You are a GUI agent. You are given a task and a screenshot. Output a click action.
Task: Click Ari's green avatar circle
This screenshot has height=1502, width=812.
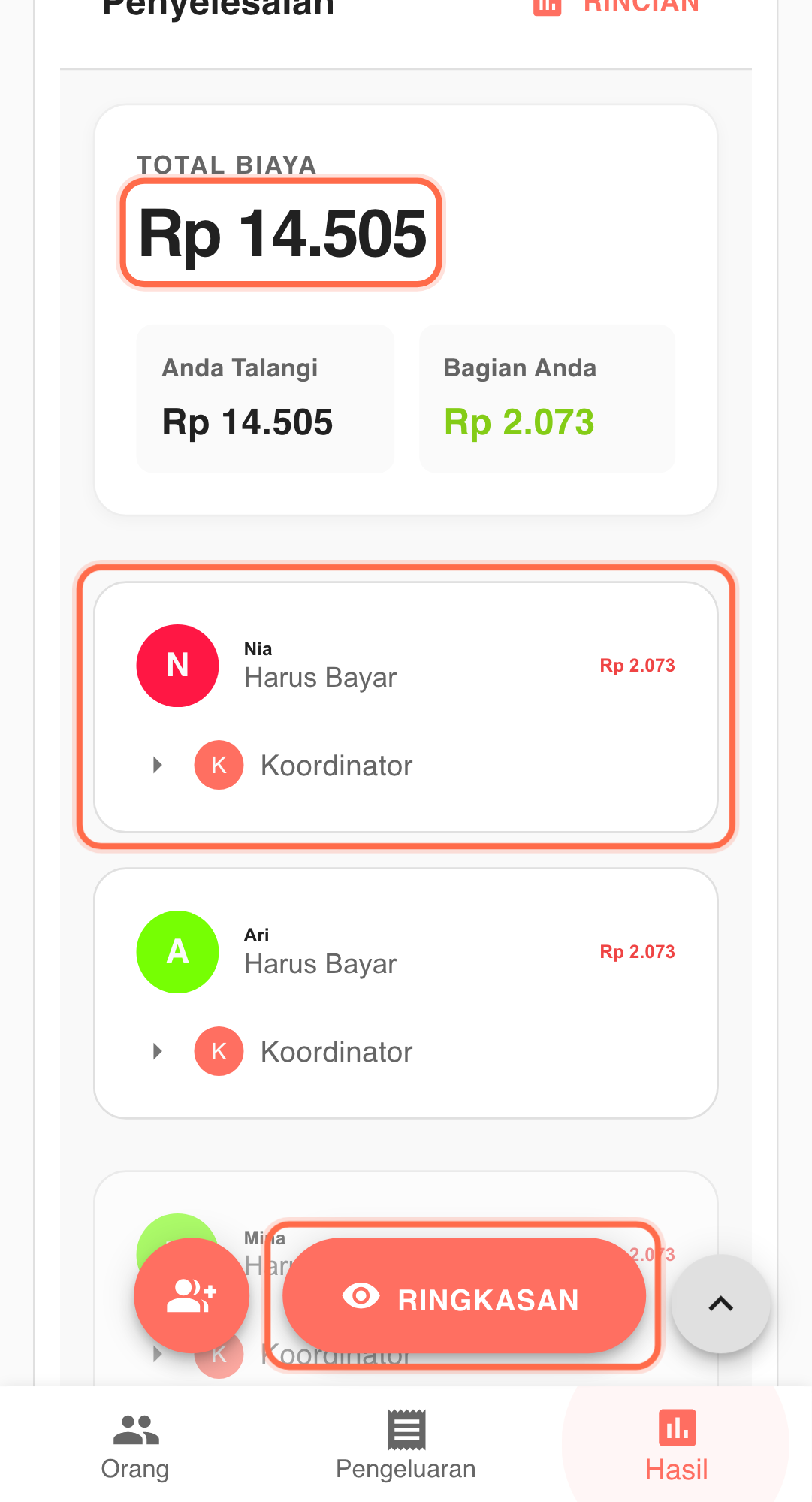[177, 952]
